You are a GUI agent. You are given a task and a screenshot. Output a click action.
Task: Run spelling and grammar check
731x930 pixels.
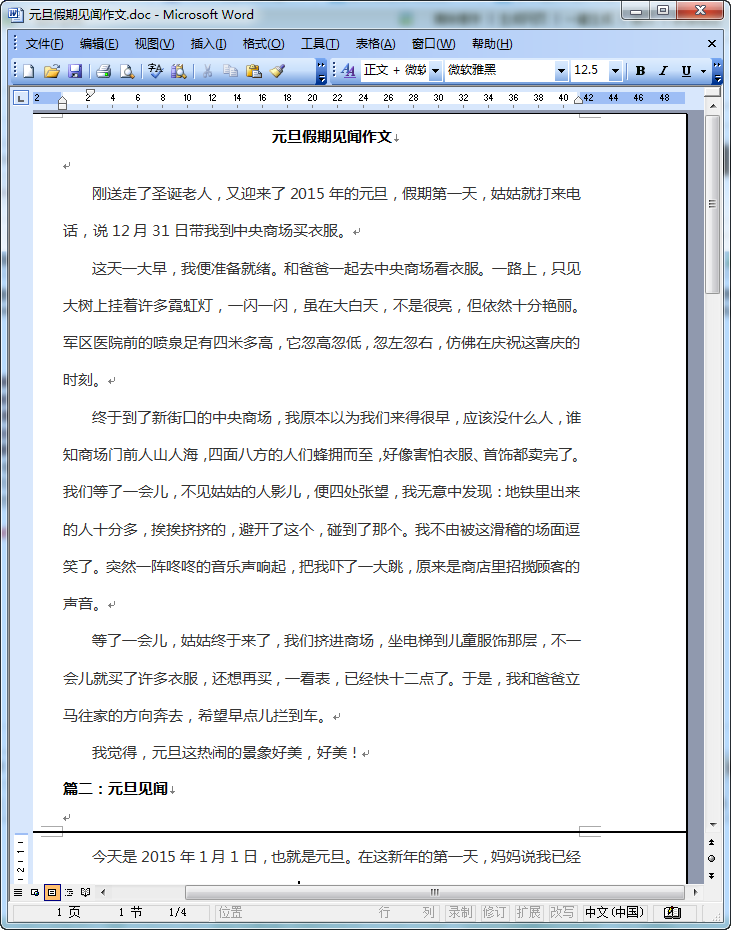[x=155, y=71]
